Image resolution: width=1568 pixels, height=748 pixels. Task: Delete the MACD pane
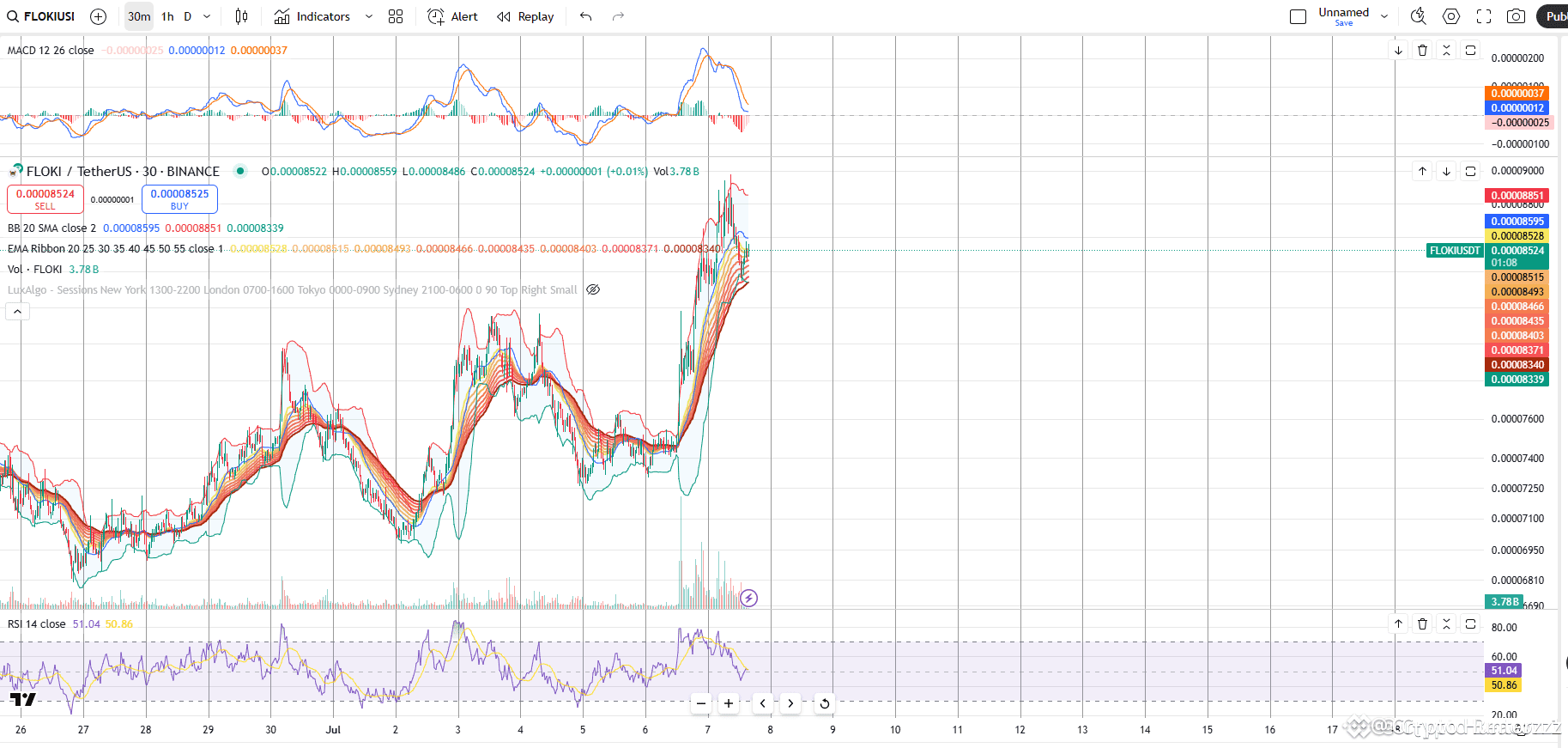1423,51
